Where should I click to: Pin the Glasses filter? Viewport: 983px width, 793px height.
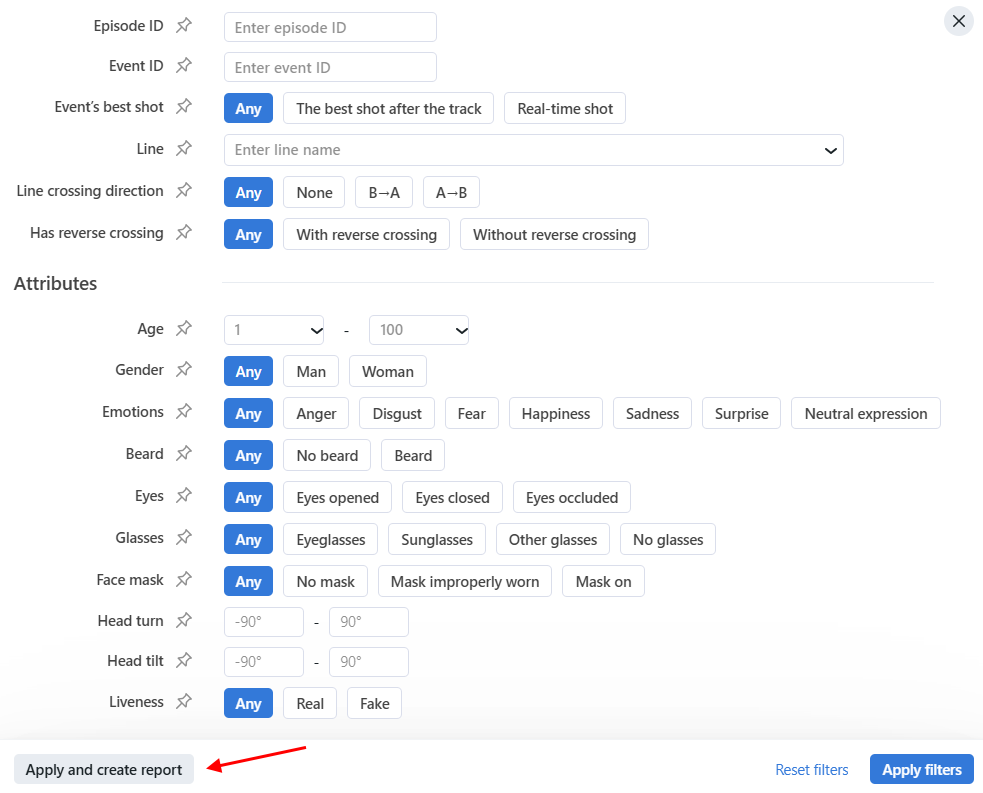(x=184, y=538)
